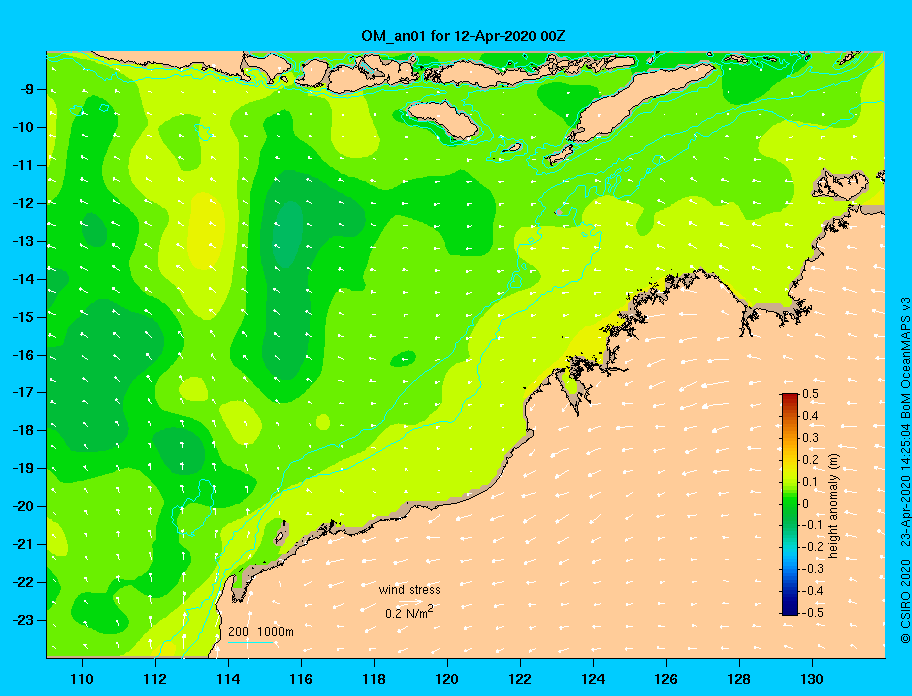Image resolution: width=912 pixels, height=696 pixels.
Task: Click longitude axis label 120
Action: [x=447, y=679]
